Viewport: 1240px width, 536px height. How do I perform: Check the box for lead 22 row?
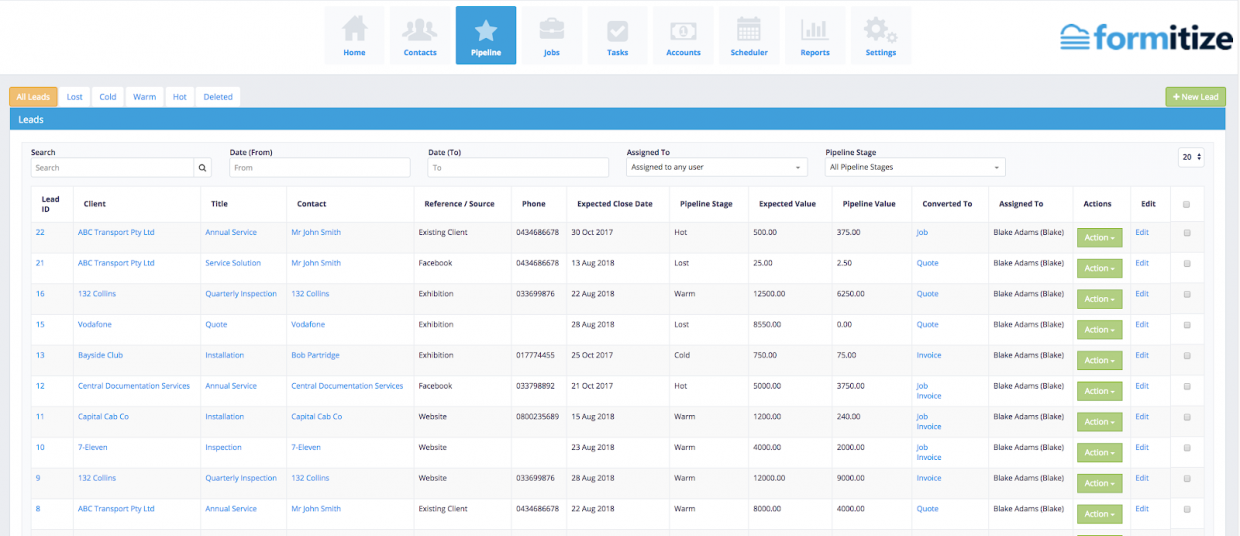click(1187, 233)
